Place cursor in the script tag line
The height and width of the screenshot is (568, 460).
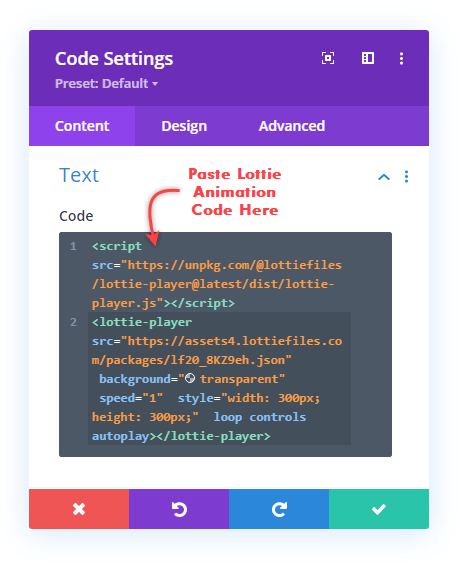pos(217,275)
